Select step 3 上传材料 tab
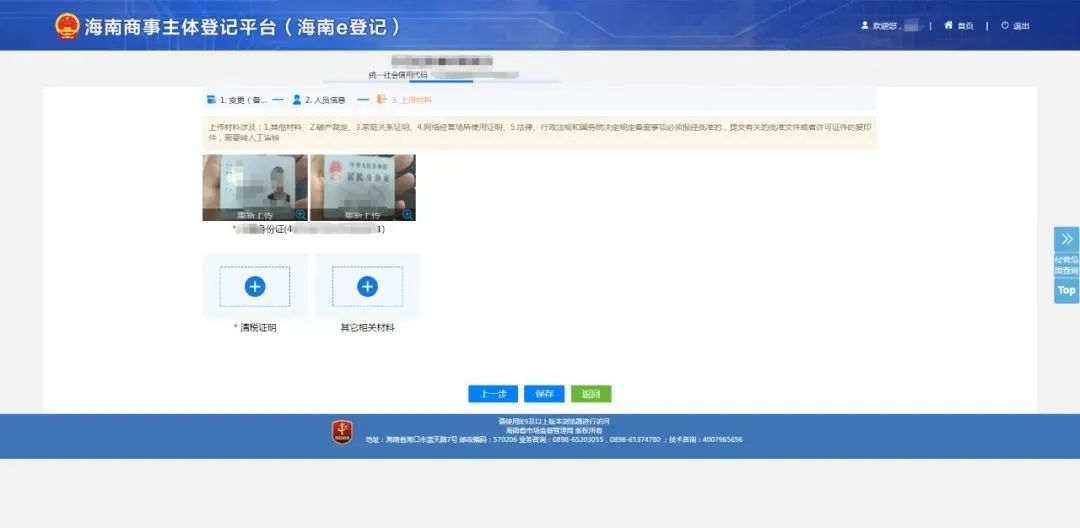The height and width of the screenshot is (528, 1080). click(404, 100)
